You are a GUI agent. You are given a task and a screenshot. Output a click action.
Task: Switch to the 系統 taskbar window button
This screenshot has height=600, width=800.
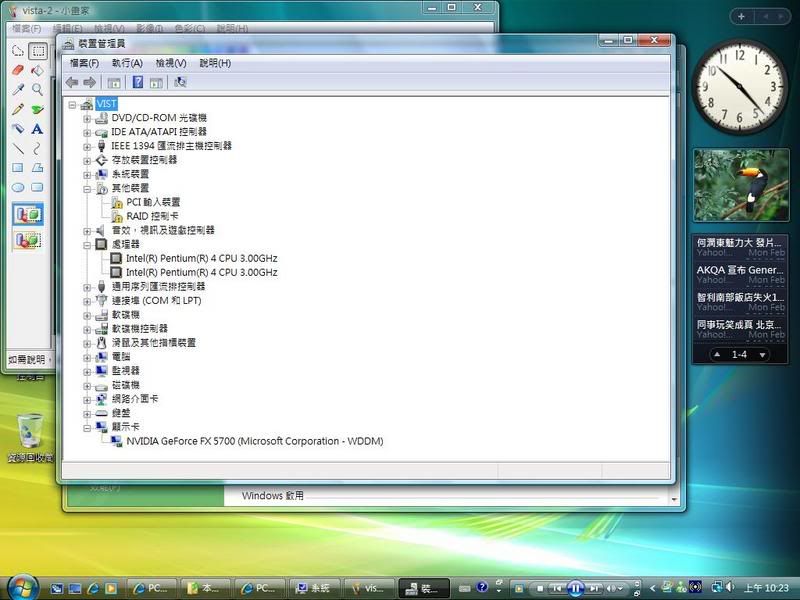point(314,588)
